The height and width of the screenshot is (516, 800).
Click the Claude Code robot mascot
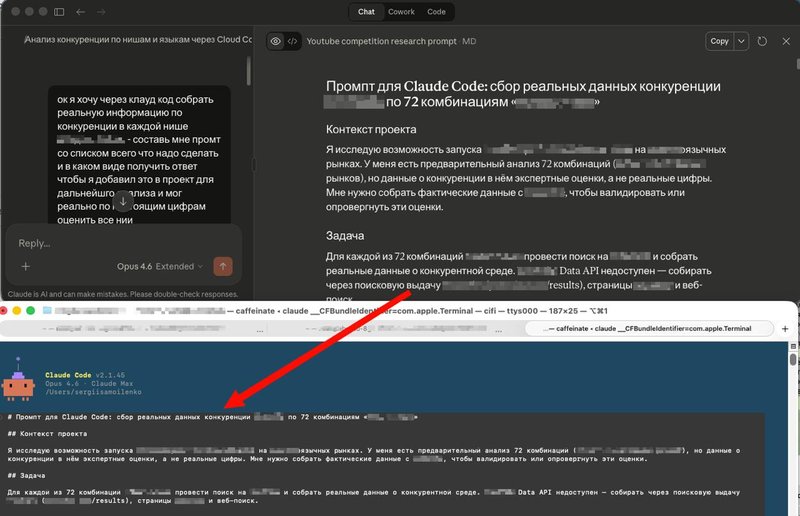coord(18,379)
